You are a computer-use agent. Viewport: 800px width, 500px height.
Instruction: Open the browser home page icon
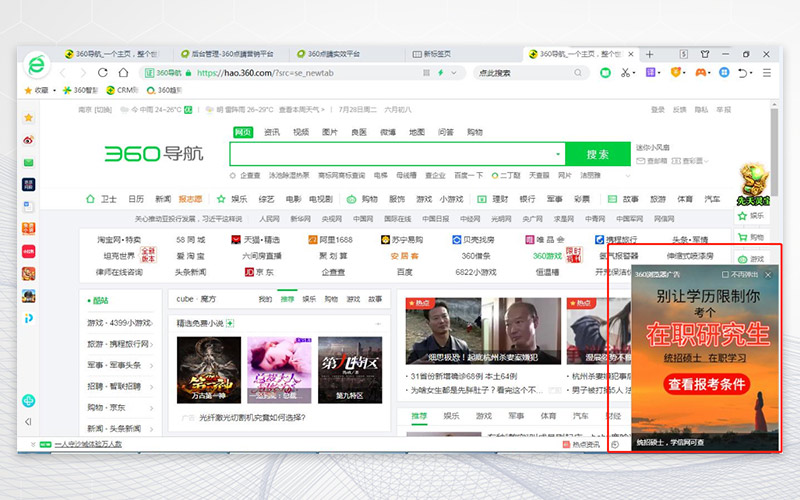tap(123, 72)
